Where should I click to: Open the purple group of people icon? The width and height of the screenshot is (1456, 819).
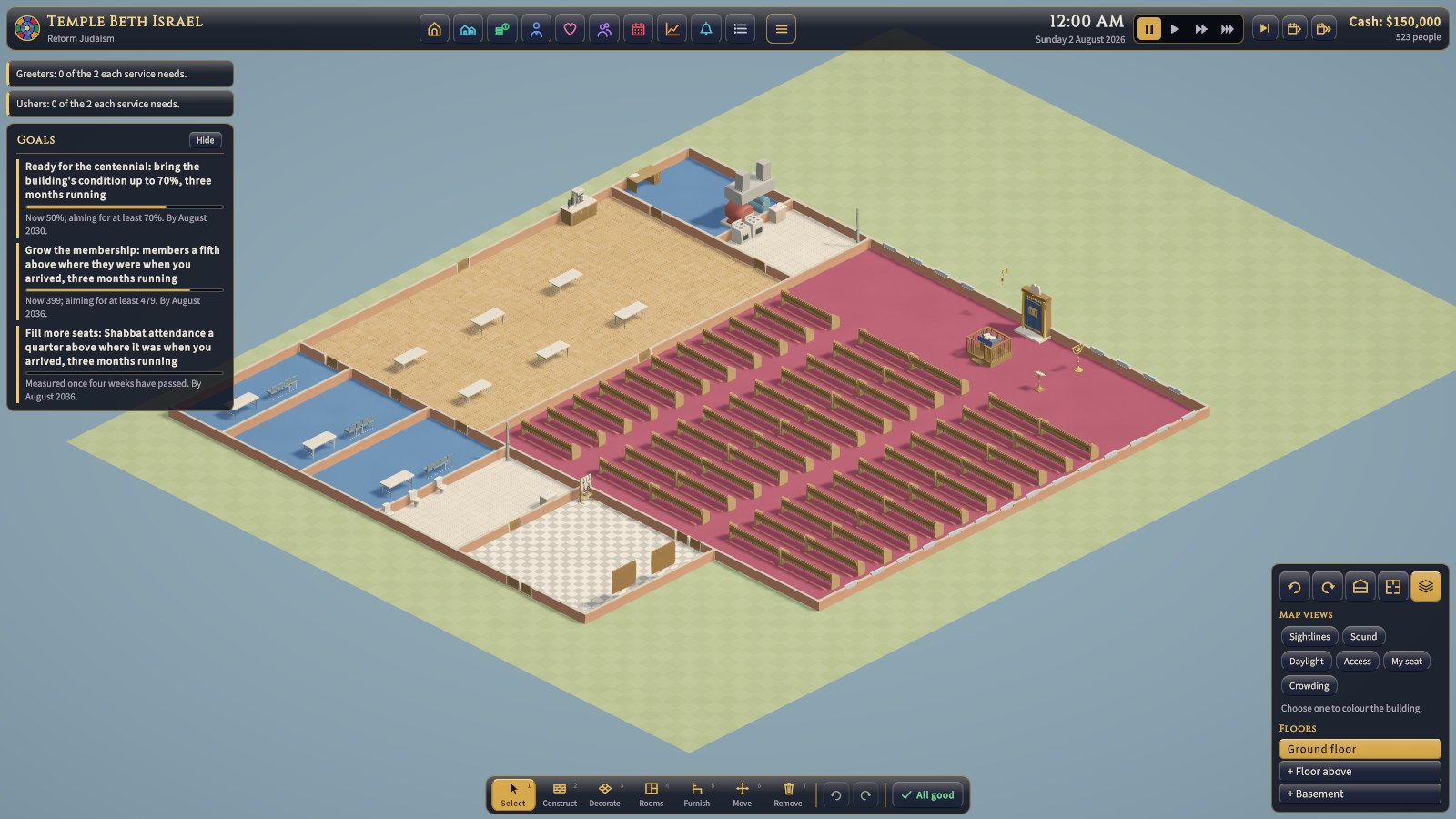(x=604, y=29)
